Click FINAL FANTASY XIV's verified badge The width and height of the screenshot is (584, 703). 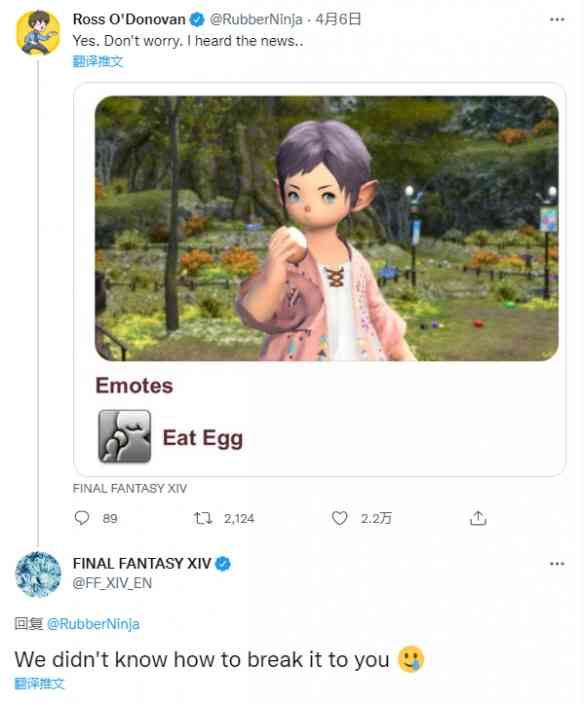[223, 564]
